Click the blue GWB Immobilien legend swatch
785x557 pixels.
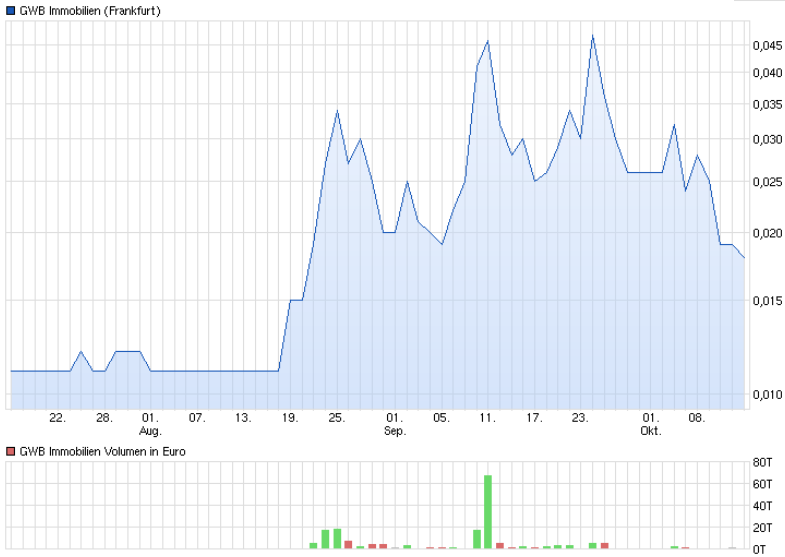[x=11, y=11]
